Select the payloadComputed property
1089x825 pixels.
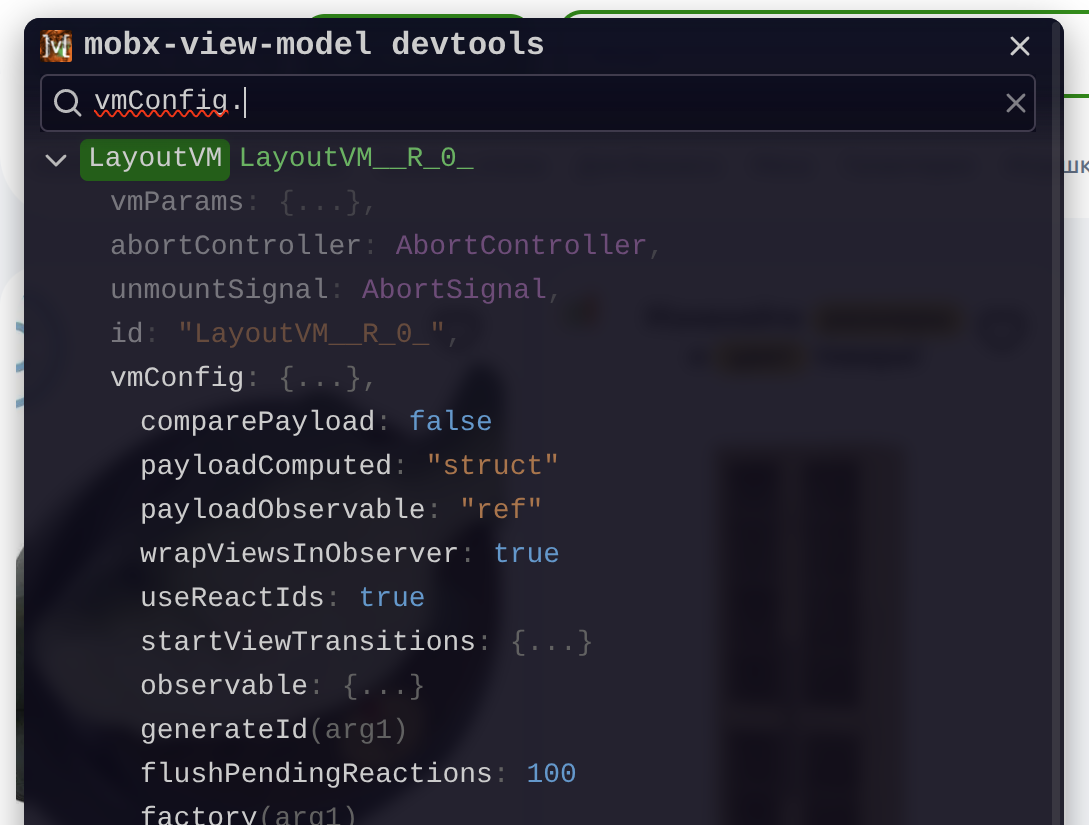pyautogui.click(x=266, y=466)
